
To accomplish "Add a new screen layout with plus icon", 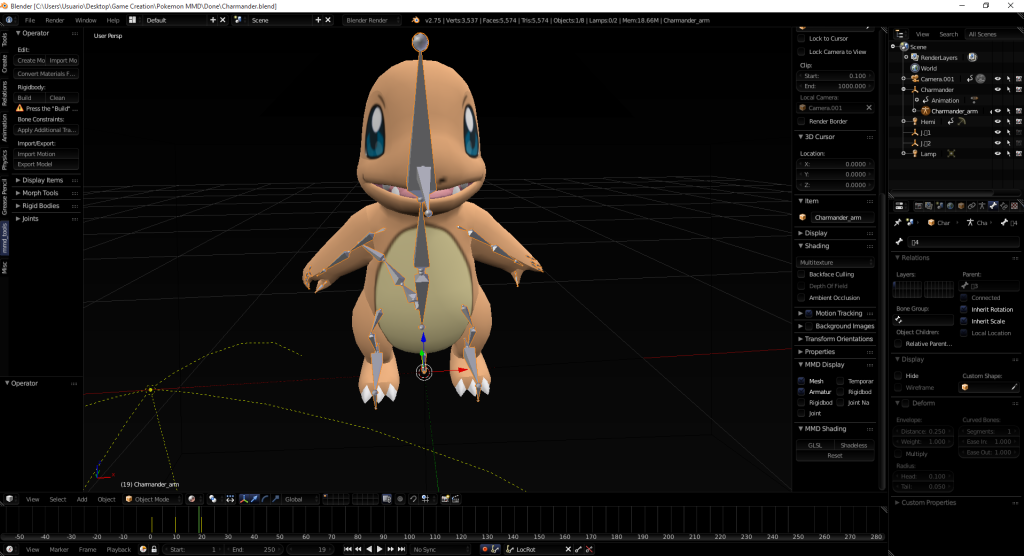I will point(213,20).
